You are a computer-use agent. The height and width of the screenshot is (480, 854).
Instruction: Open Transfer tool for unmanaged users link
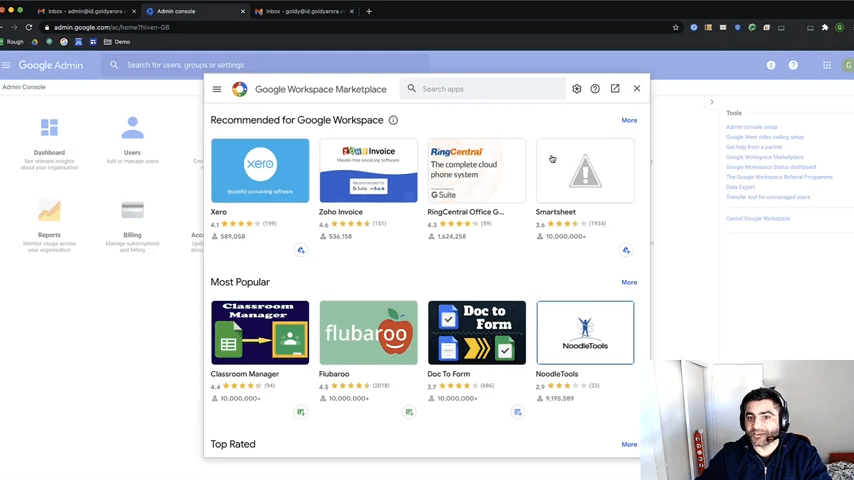(x=768, y=197)
